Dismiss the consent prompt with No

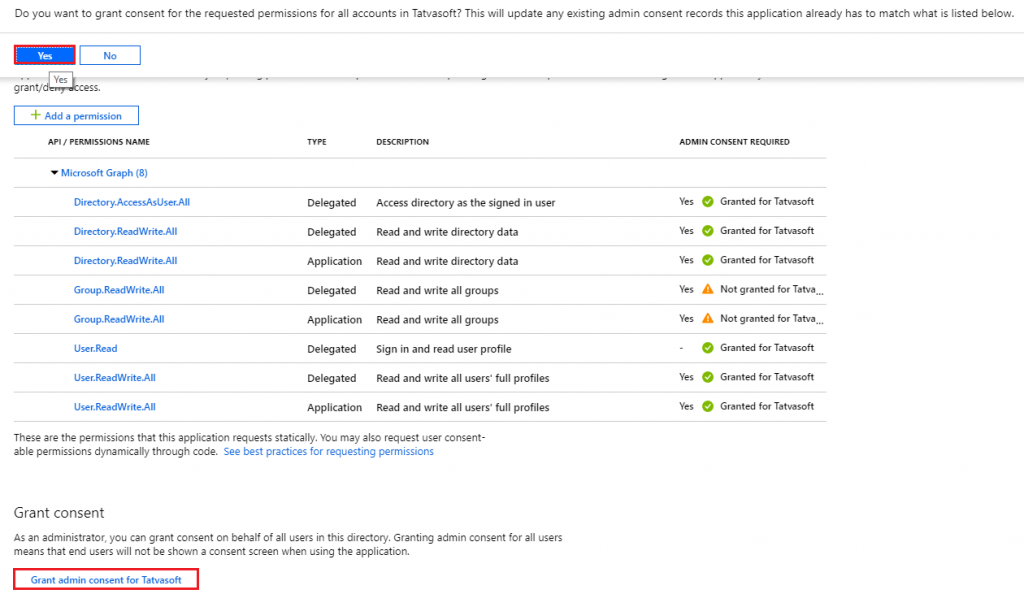[109, 55]
